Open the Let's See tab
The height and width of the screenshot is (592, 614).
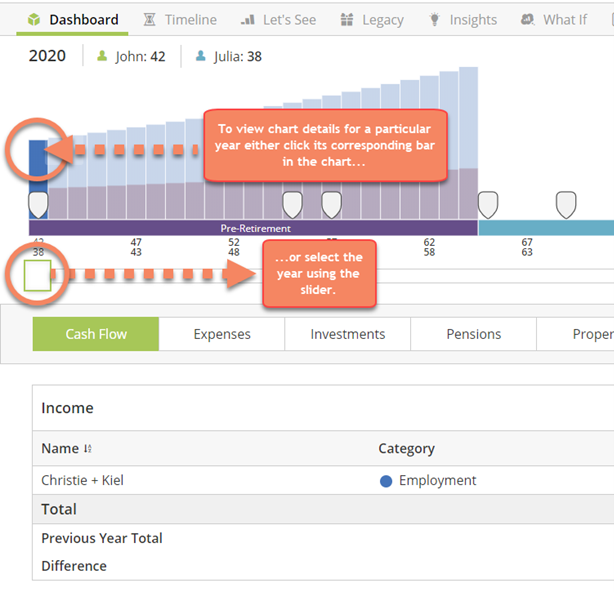tap(278, 20)
